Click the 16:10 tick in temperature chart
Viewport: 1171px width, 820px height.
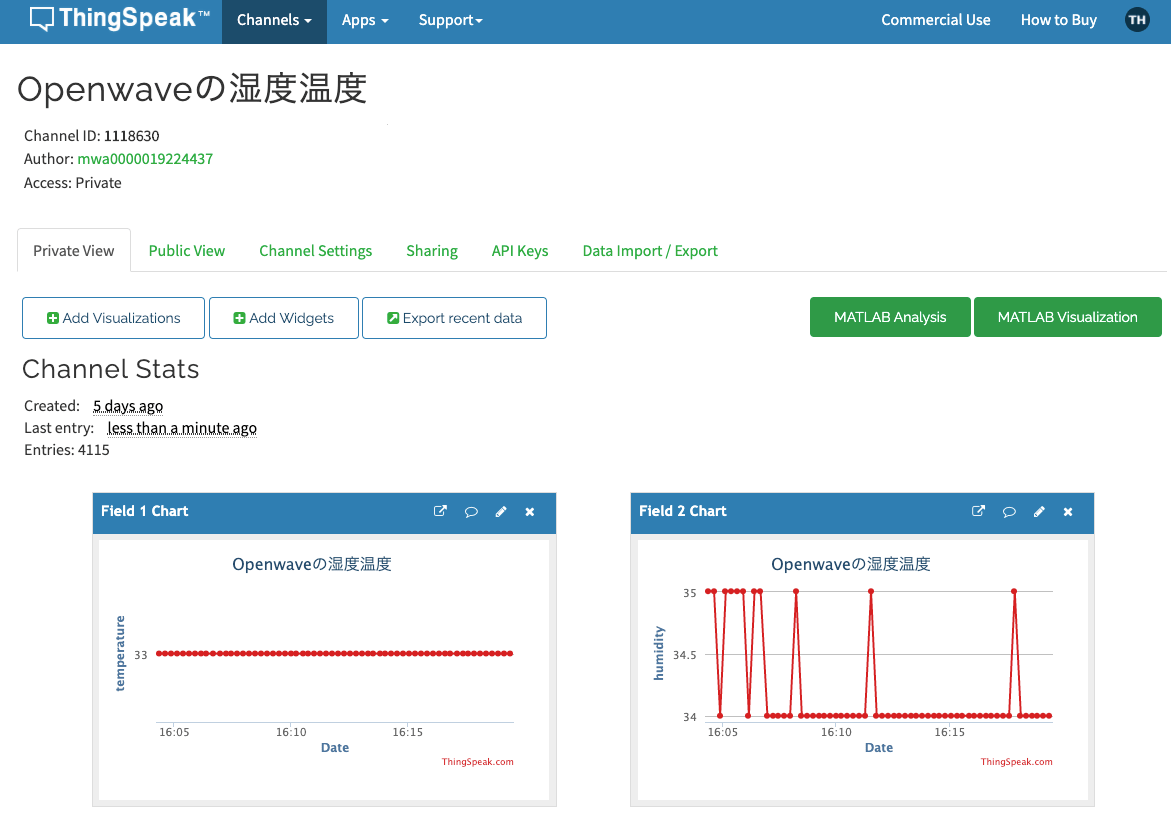pyautogui.click(x=291, y=733)
